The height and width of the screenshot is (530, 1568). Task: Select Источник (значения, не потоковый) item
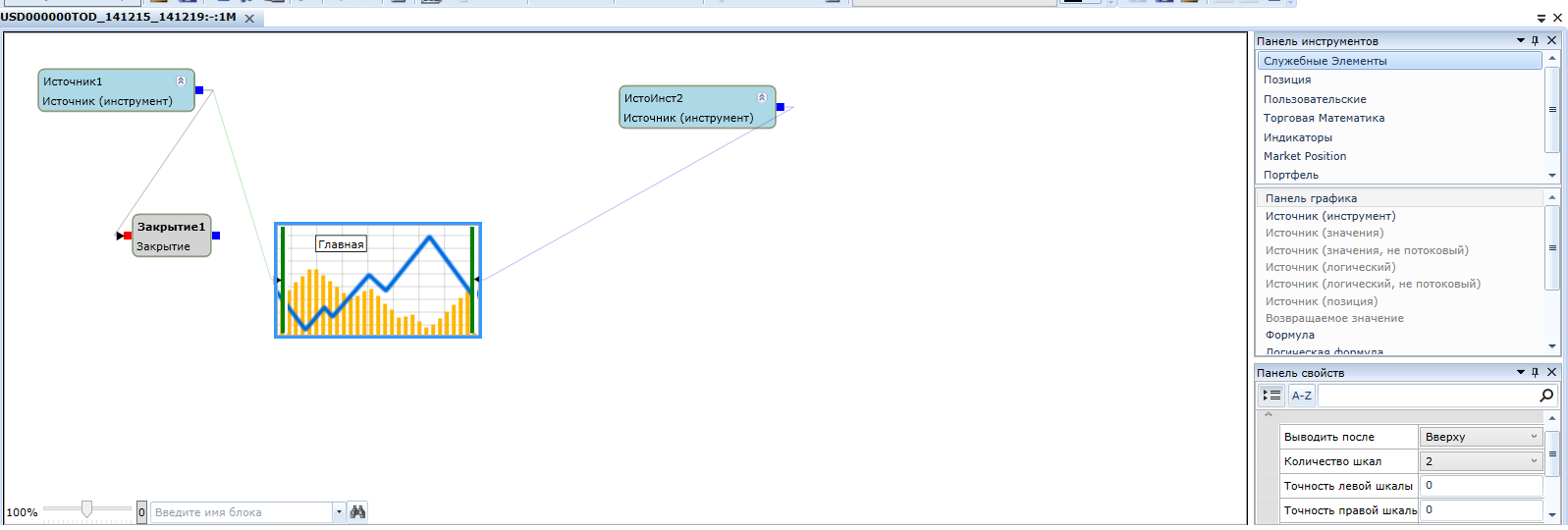click(x=1400, y=250)
